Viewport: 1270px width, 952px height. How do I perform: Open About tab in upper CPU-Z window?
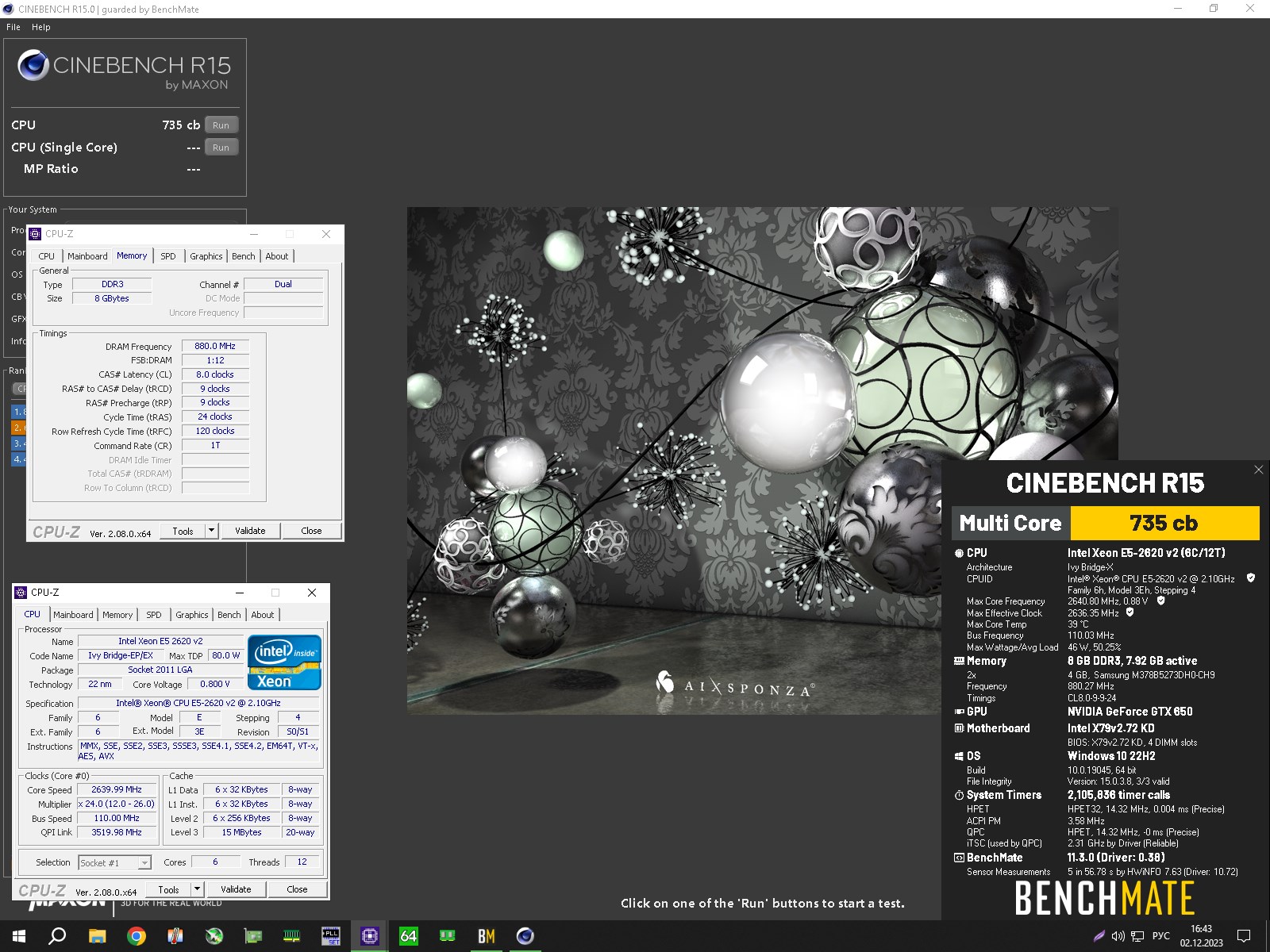(x=277, y=256)
